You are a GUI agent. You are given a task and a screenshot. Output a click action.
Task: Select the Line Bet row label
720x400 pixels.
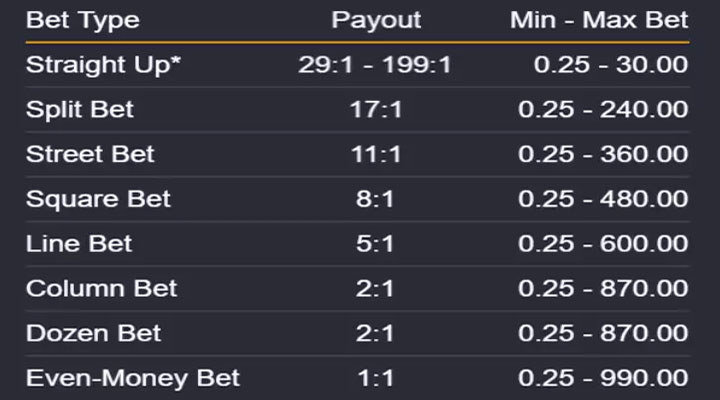79,244
